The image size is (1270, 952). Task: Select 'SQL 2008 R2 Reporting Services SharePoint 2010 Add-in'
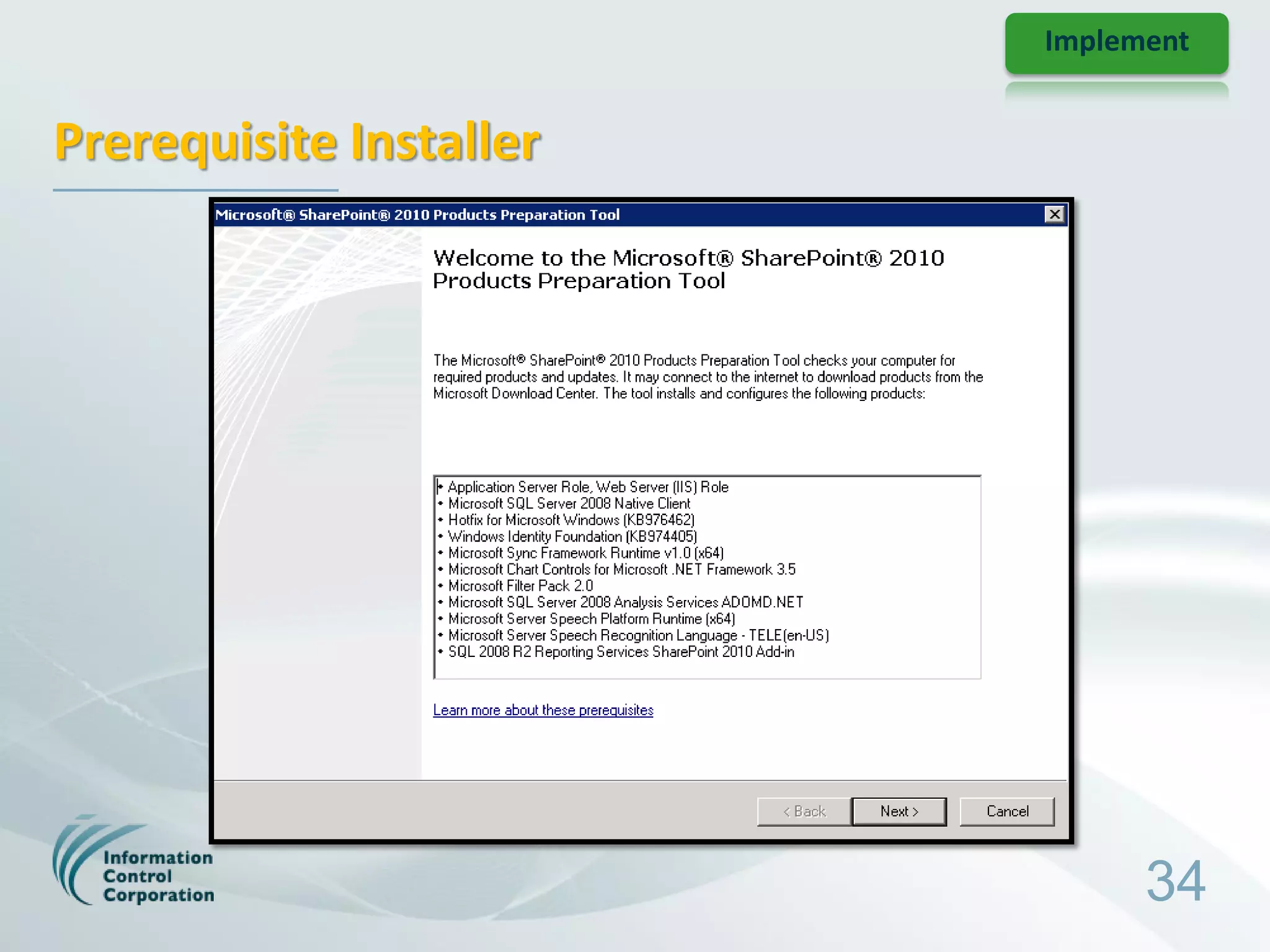[x=621, y=651]
